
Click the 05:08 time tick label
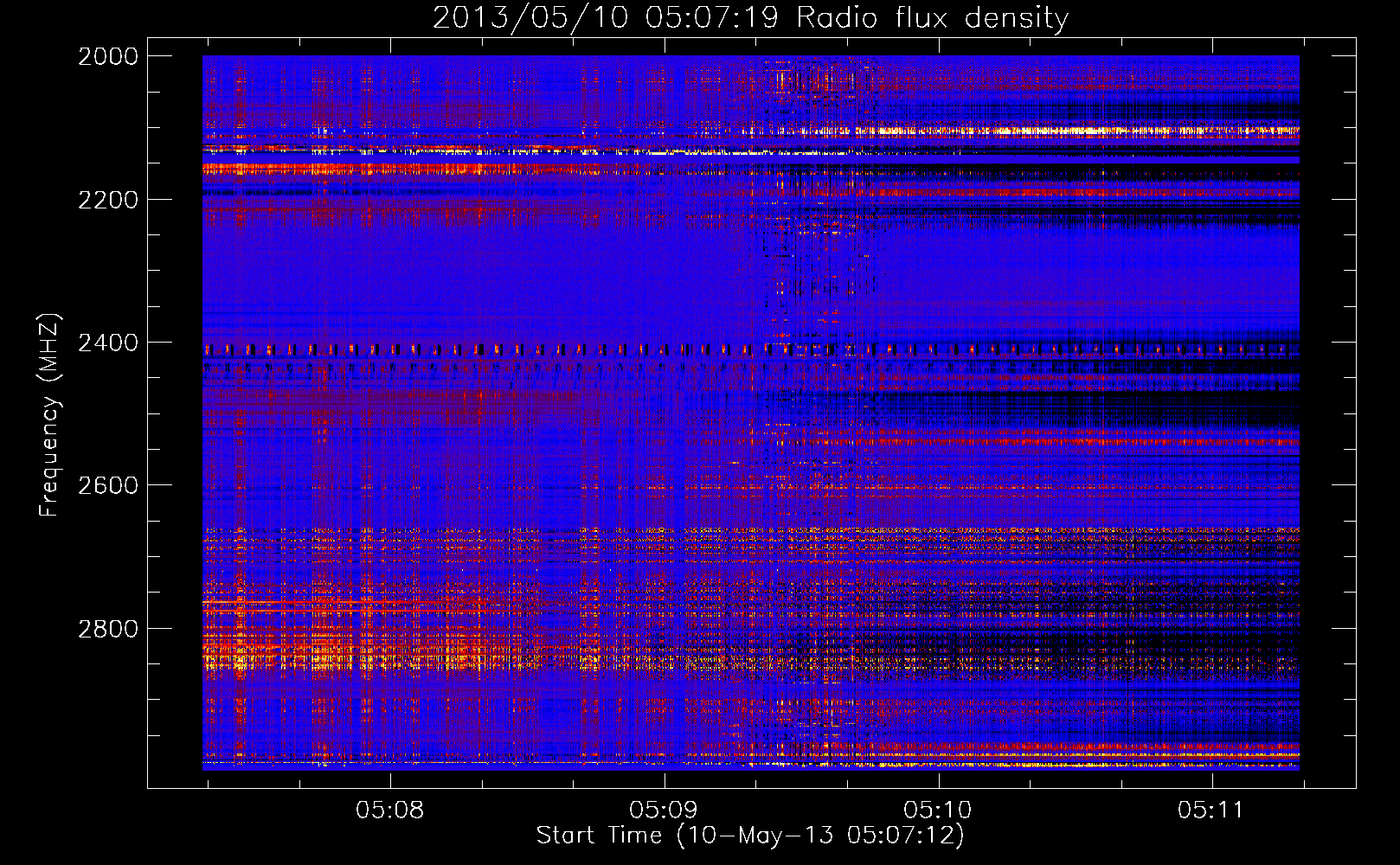390,811
